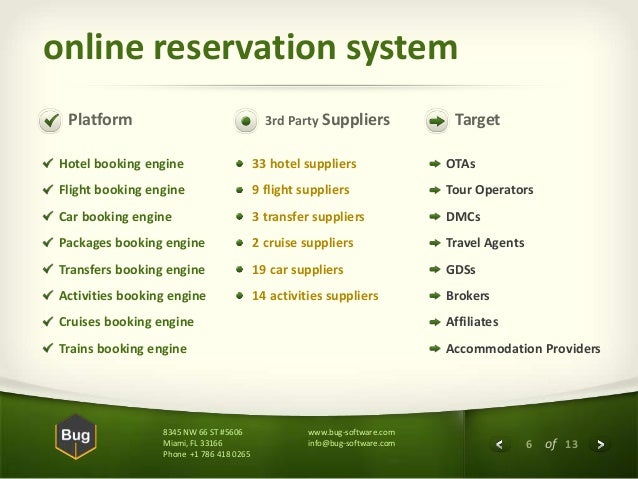Click checkmark beside Cruises booking engine
638x479 pixels.
click(48, 322)
